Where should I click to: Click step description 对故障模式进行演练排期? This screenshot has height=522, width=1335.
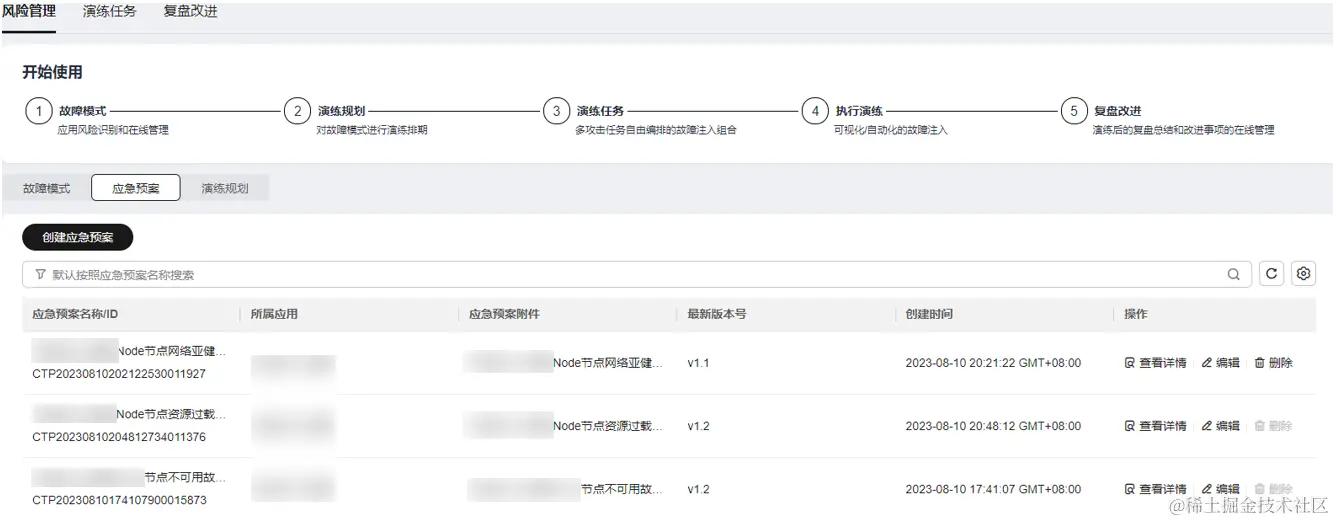(372, 130)
